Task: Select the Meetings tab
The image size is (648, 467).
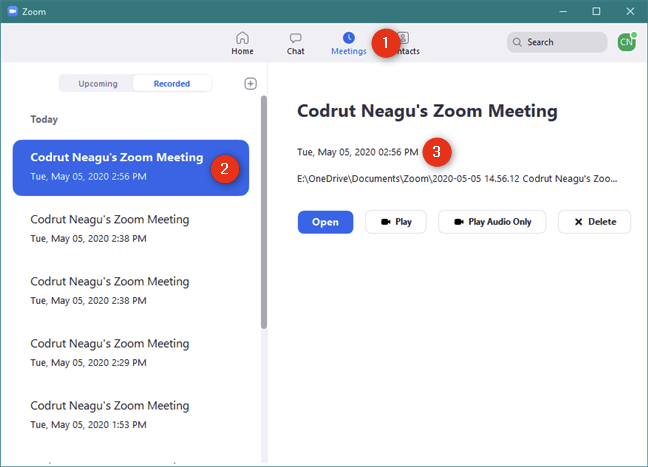Action: point(349,43)
